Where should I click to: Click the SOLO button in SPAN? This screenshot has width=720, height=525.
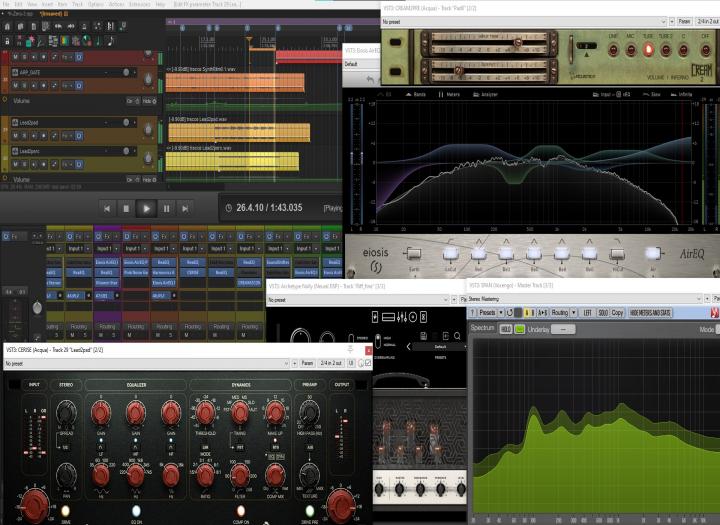click(x=603, y=313)
